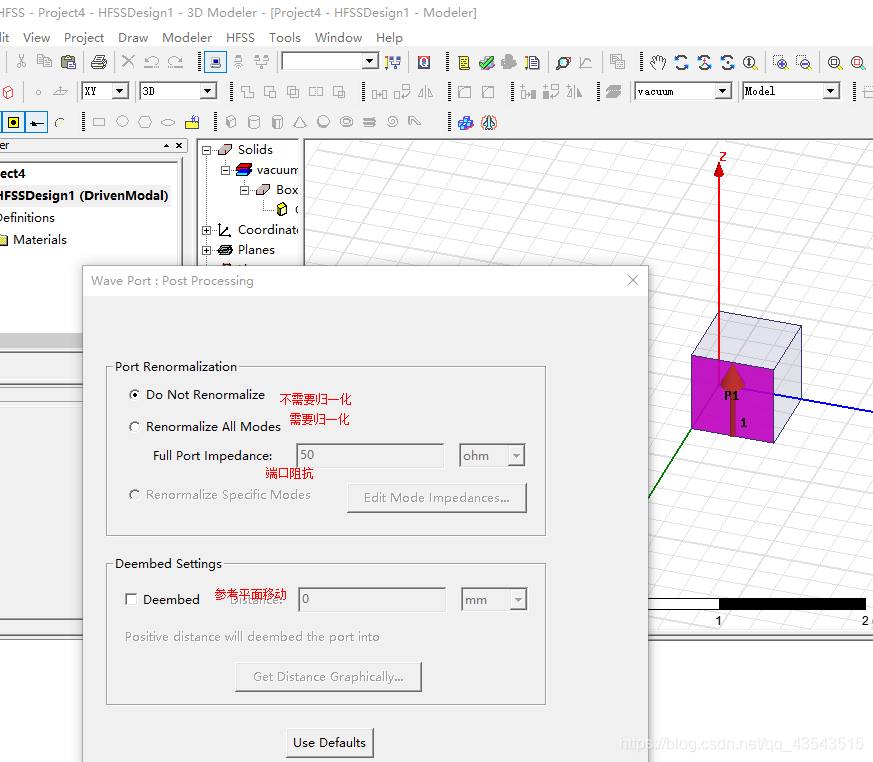The height and width of the screenshot is (762, 873).
Task: Open the Model selection dropdown
Action: coord(831,91)
